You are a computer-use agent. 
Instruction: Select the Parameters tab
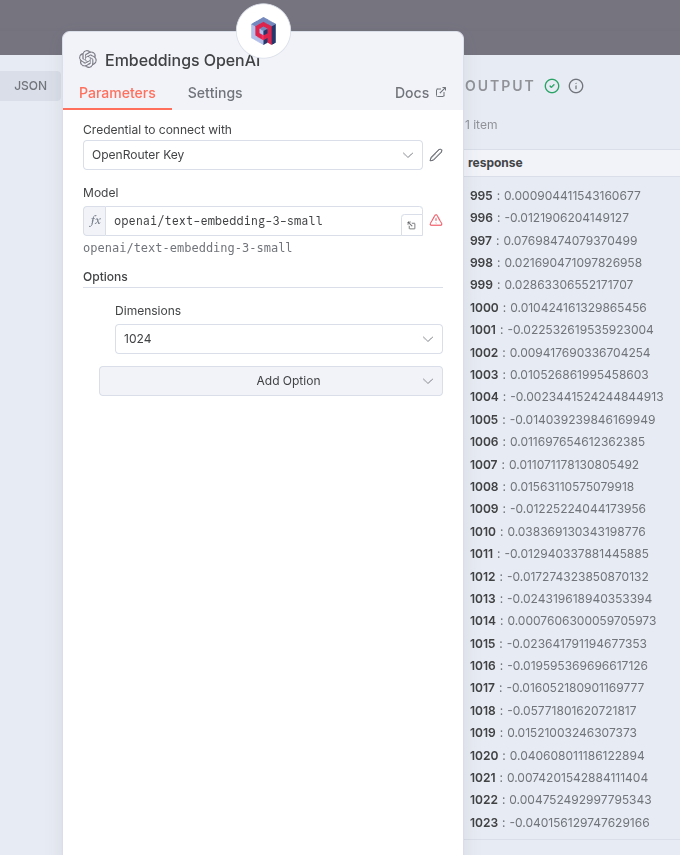[117, 93]
